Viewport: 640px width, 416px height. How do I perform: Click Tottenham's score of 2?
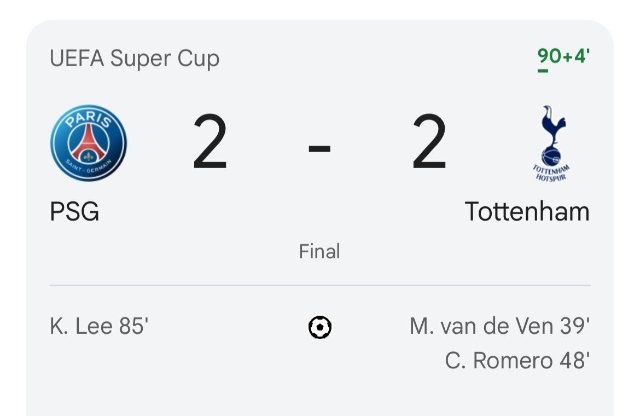tap(429, 144)
